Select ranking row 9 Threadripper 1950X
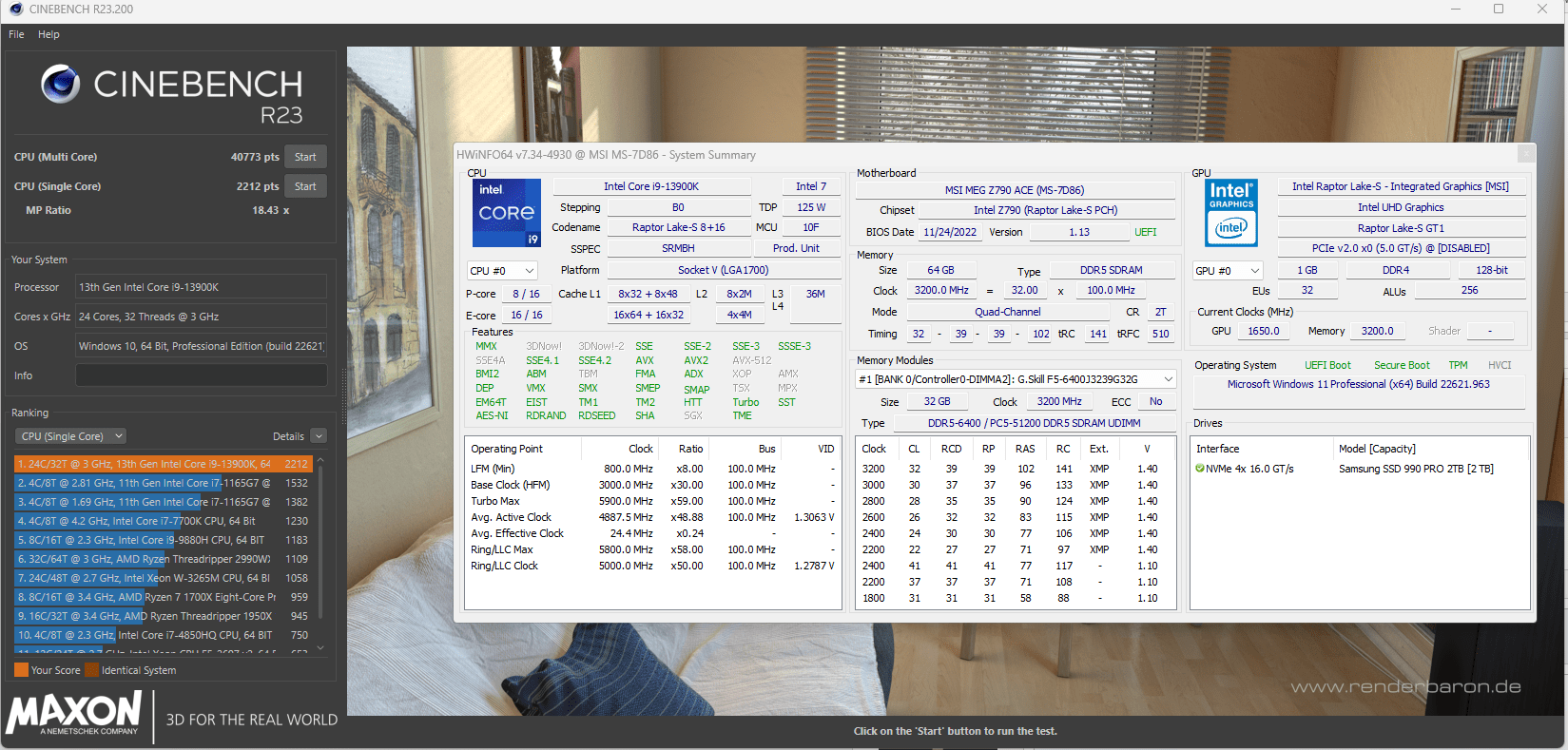 (x=163, y=616)
